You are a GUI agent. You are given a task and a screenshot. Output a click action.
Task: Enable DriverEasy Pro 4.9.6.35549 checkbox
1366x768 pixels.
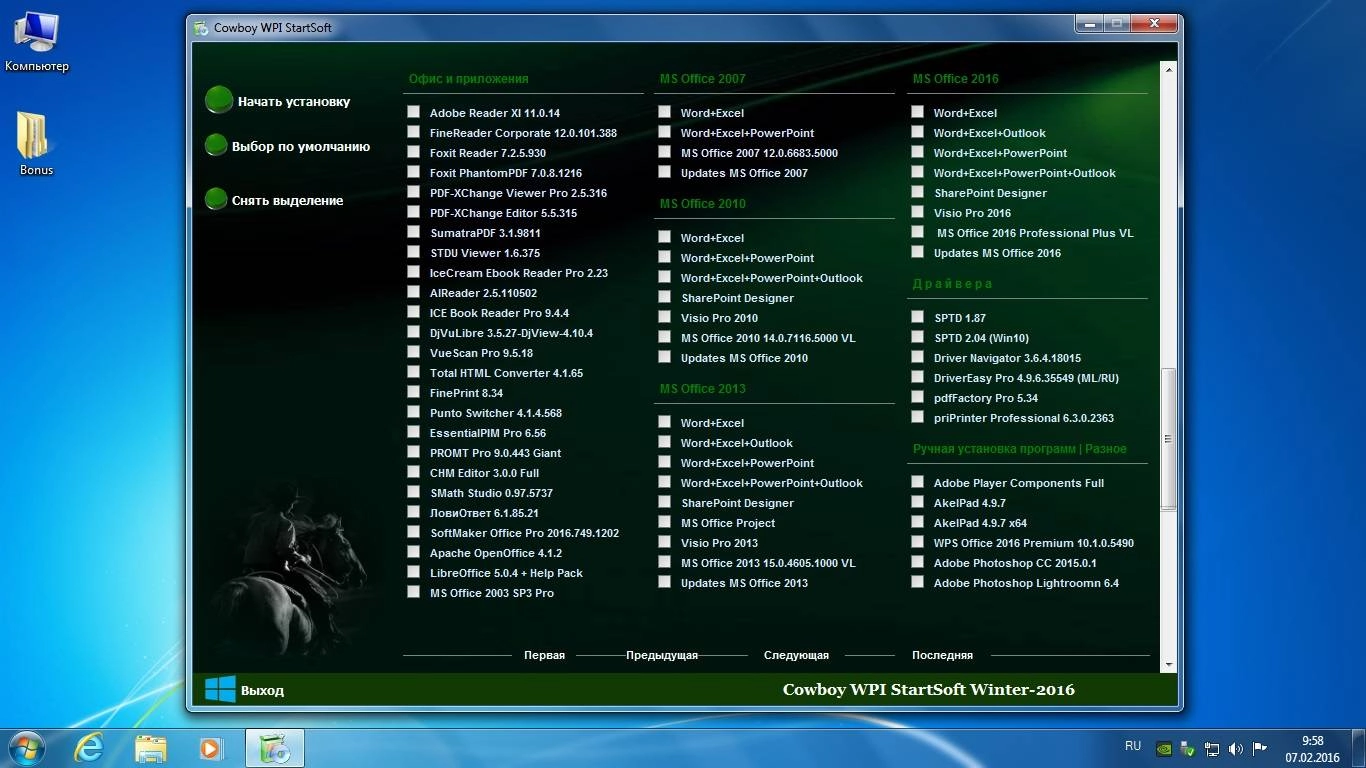(x=918, y=377)
